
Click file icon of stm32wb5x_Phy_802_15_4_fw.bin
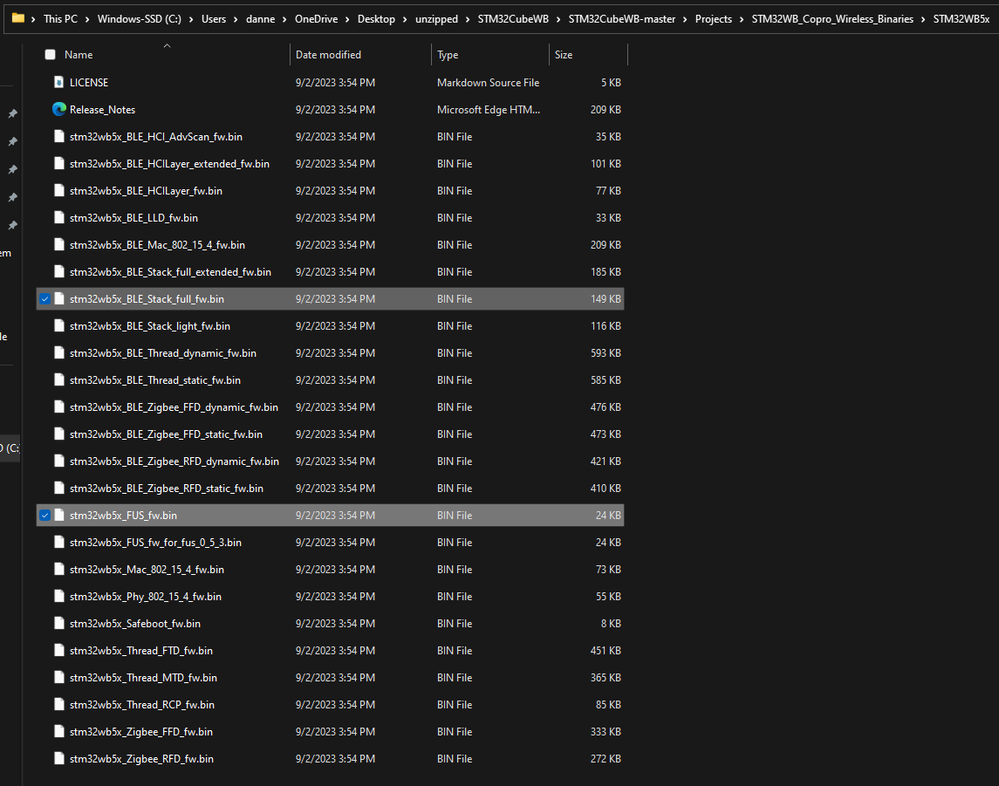click(x=59, y=596)
